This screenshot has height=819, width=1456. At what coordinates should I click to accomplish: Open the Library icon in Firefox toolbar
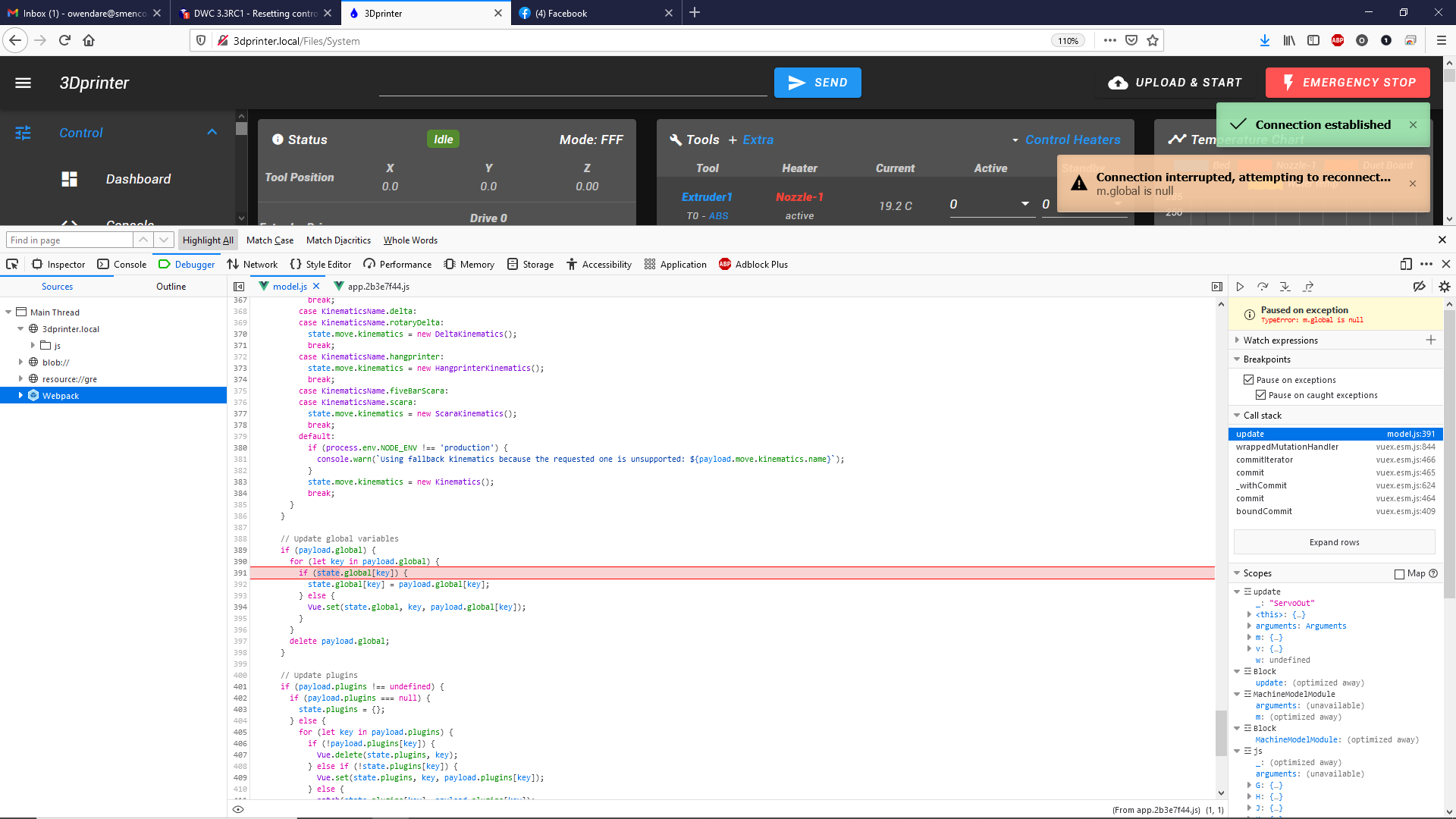click(x=1288, y=41)
